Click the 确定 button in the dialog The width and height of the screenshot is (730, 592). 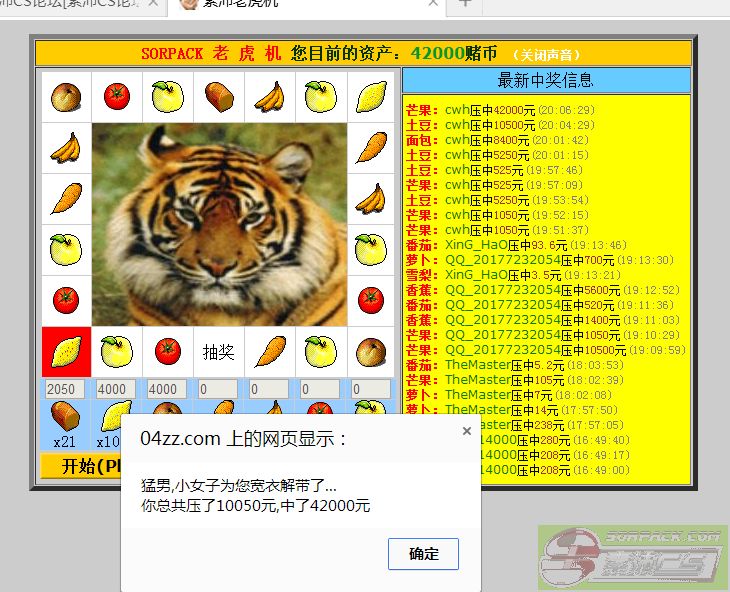tap(423, 553)
